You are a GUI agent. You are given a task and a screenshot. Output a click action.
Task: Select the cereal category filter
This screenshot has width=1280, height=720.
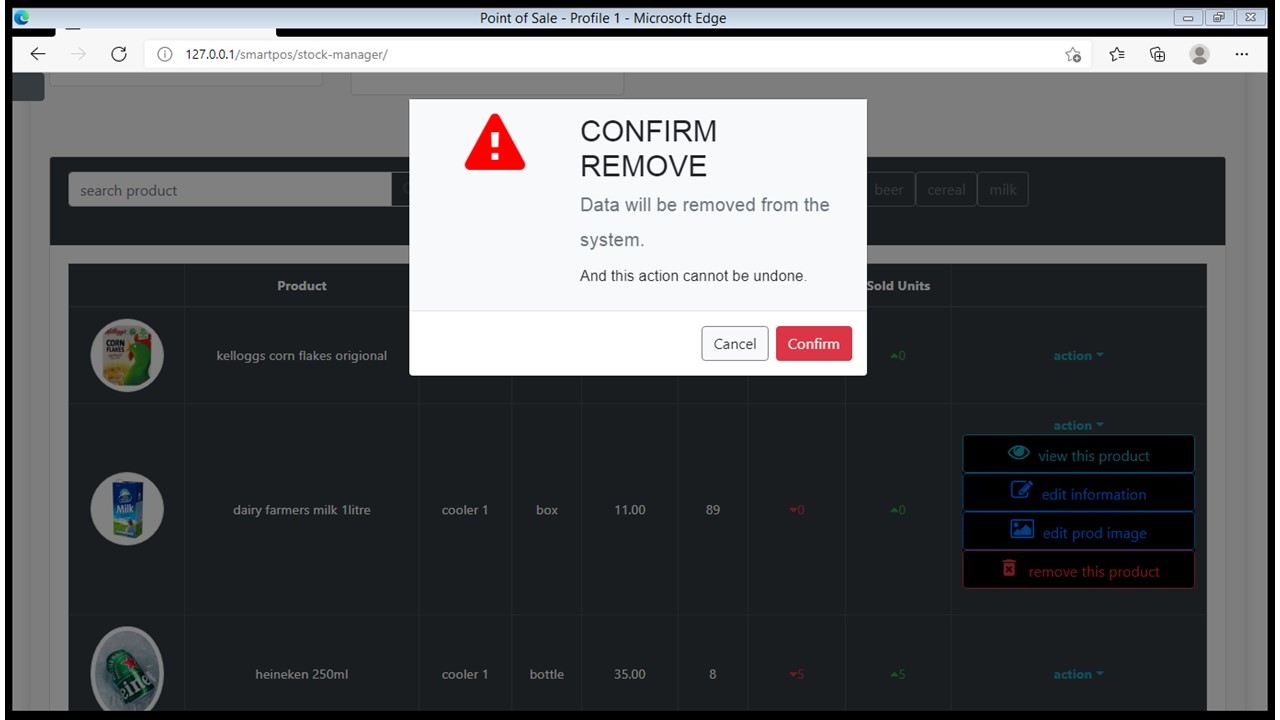946,190
